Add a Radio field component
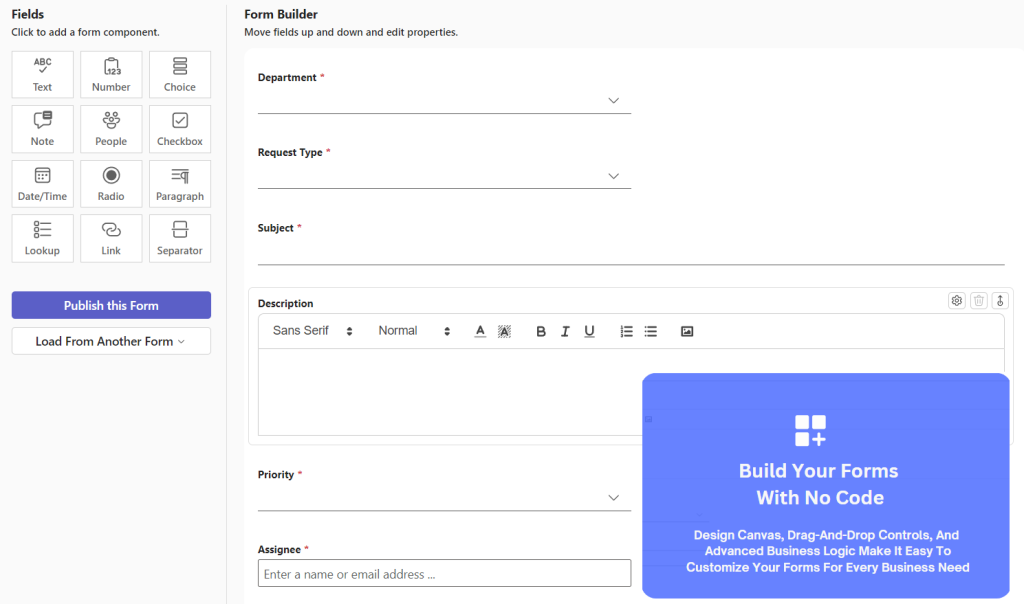The height and width of the screenshot is (604, 1024). pyautogui.click(x=111, y=183)
